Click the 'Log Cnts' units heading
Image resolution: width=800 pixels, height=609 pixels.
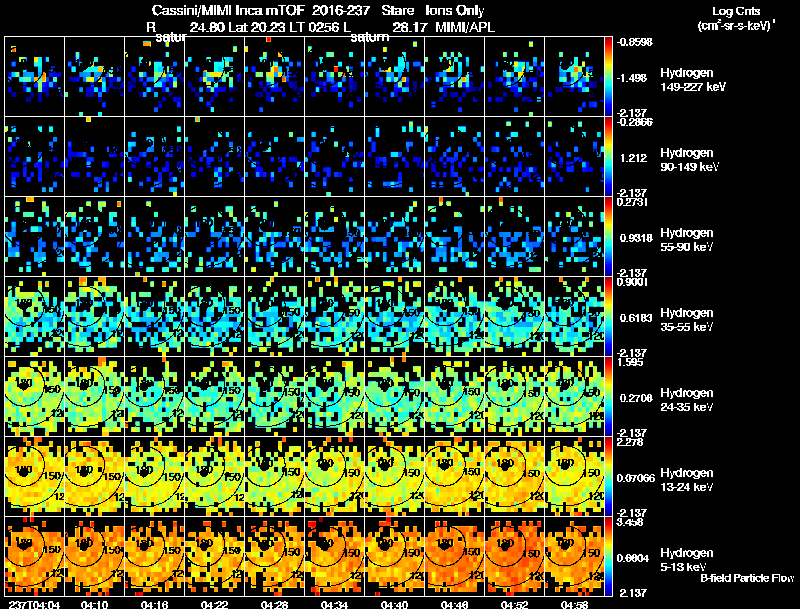tap(736, 11)
